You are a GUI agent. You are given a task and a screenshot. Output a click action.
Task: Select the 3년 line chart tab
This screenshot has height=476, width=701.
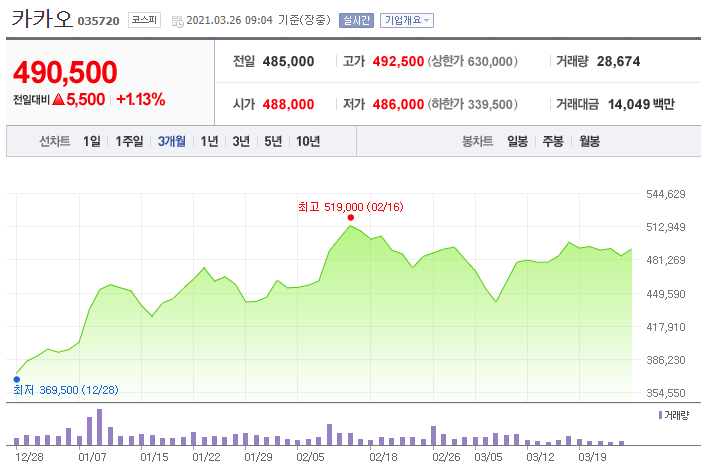[241, 141]
